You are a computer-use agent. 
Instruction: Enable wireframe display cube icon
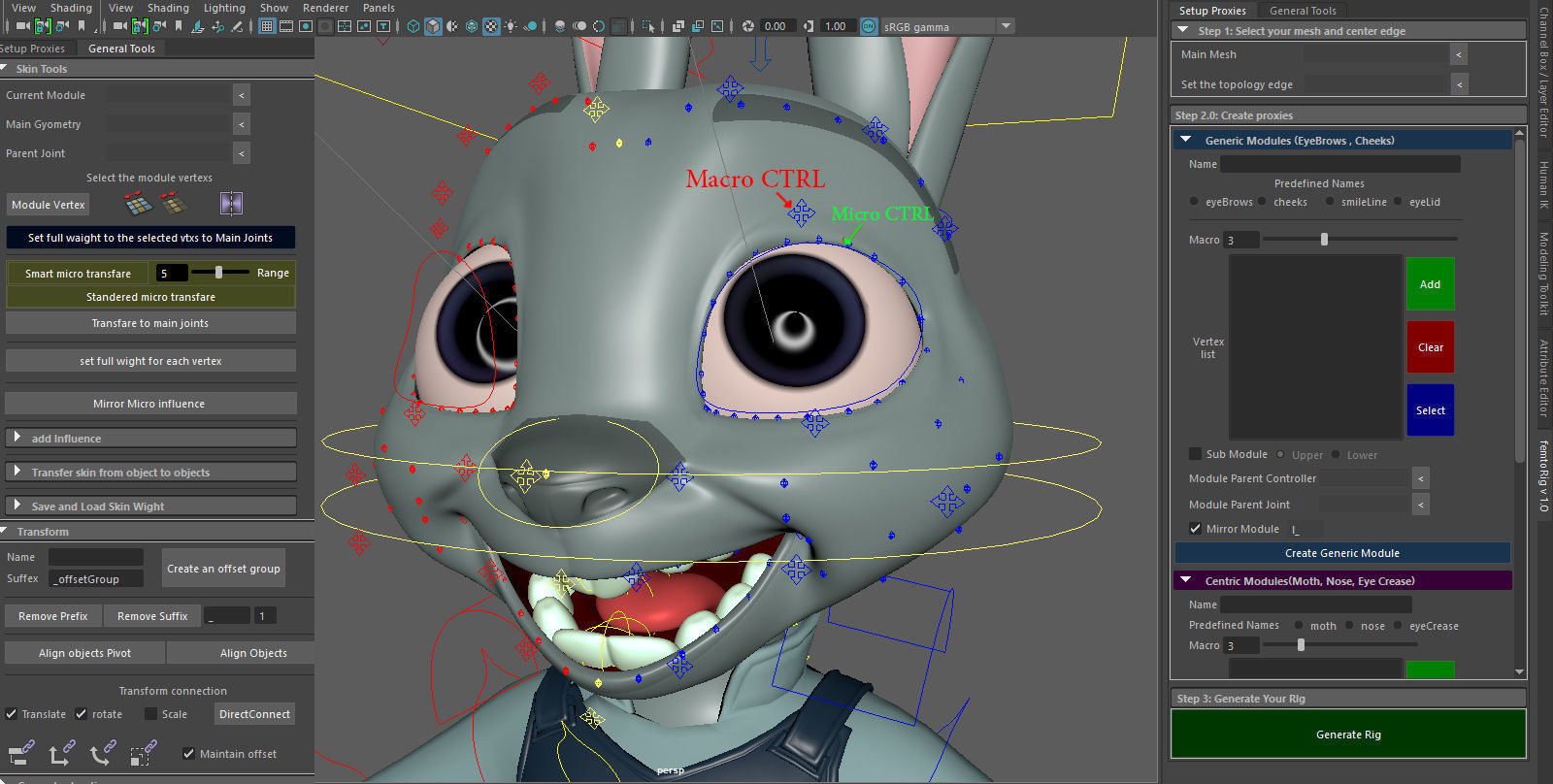pyautogui.click(x=413, y=26)
